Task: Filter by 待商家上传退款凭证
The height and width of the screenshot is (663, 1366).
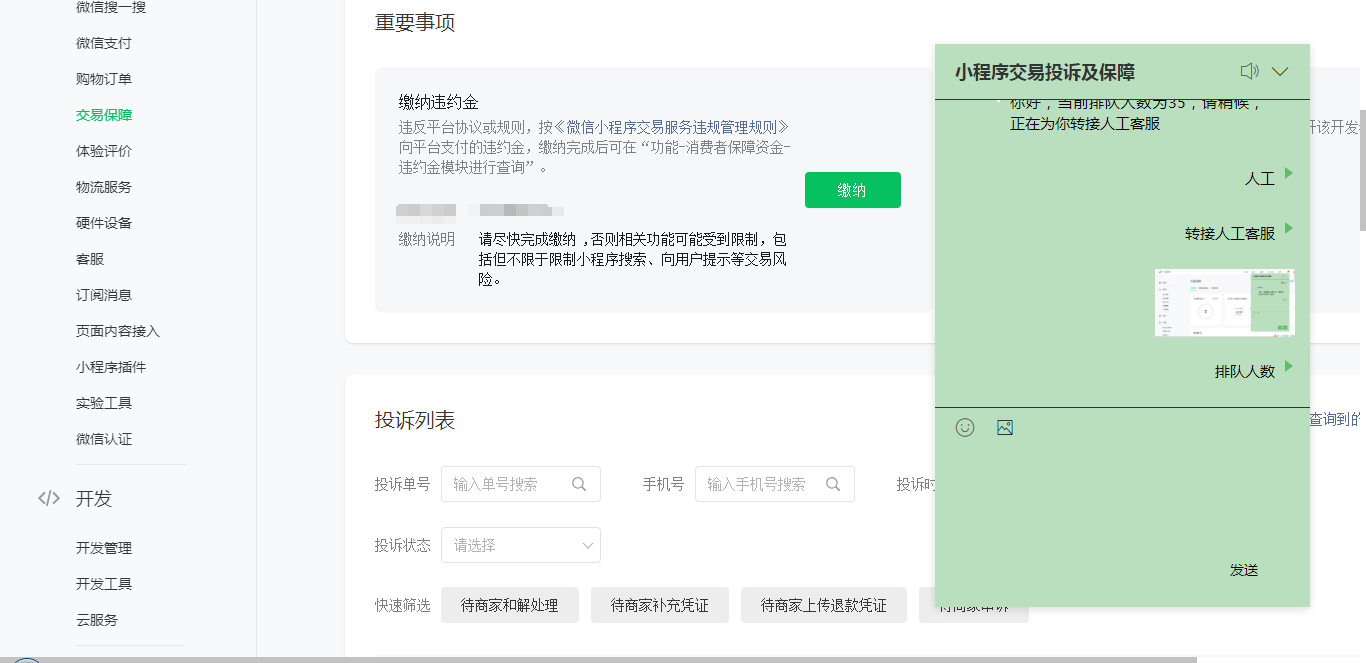Action: pyautogui.click(x=824, y=605)
